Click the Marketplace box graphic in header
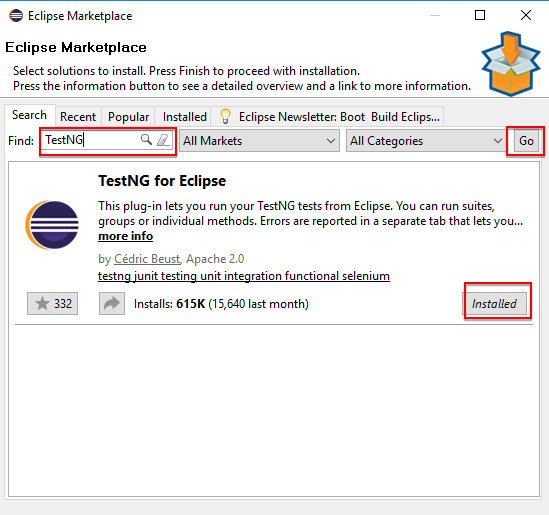Screen dimensions: 549x515 (511, 64)
